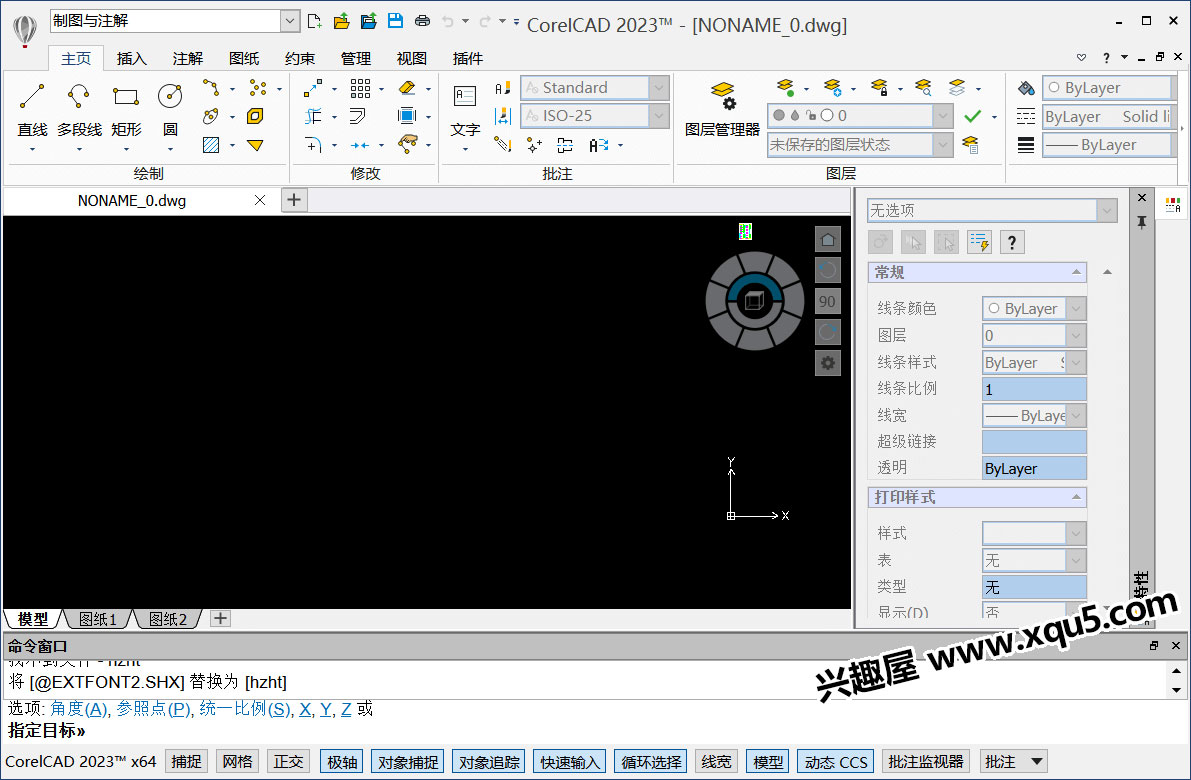Open the 无选项 selection dropdown
Viewport: 1191px width, 780px height.
1107,210
